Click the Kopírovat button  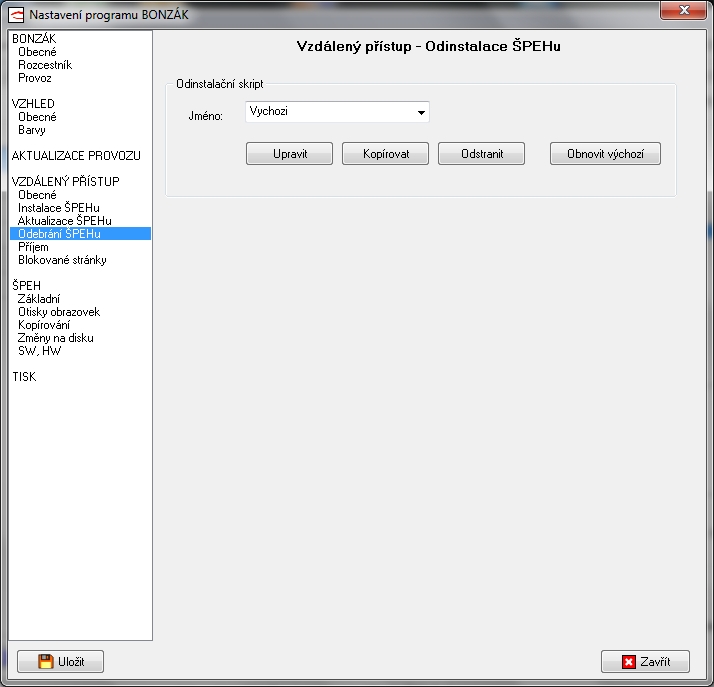(x=385, y=154)
